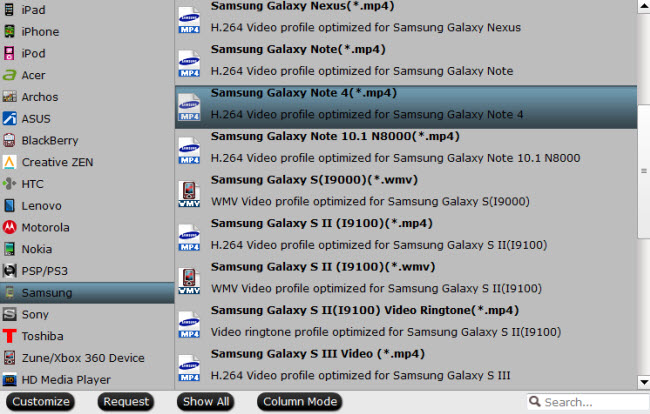The image size is (650, 414).
Task: Select the Acer category label
Action: coord(33,75)
